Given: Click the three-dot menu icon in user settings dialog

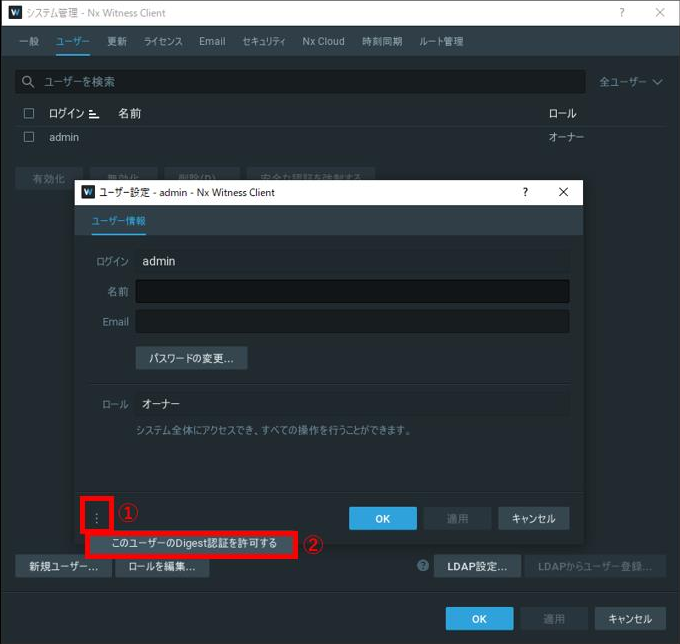Looking at the screenshot, I should point(96,517).
